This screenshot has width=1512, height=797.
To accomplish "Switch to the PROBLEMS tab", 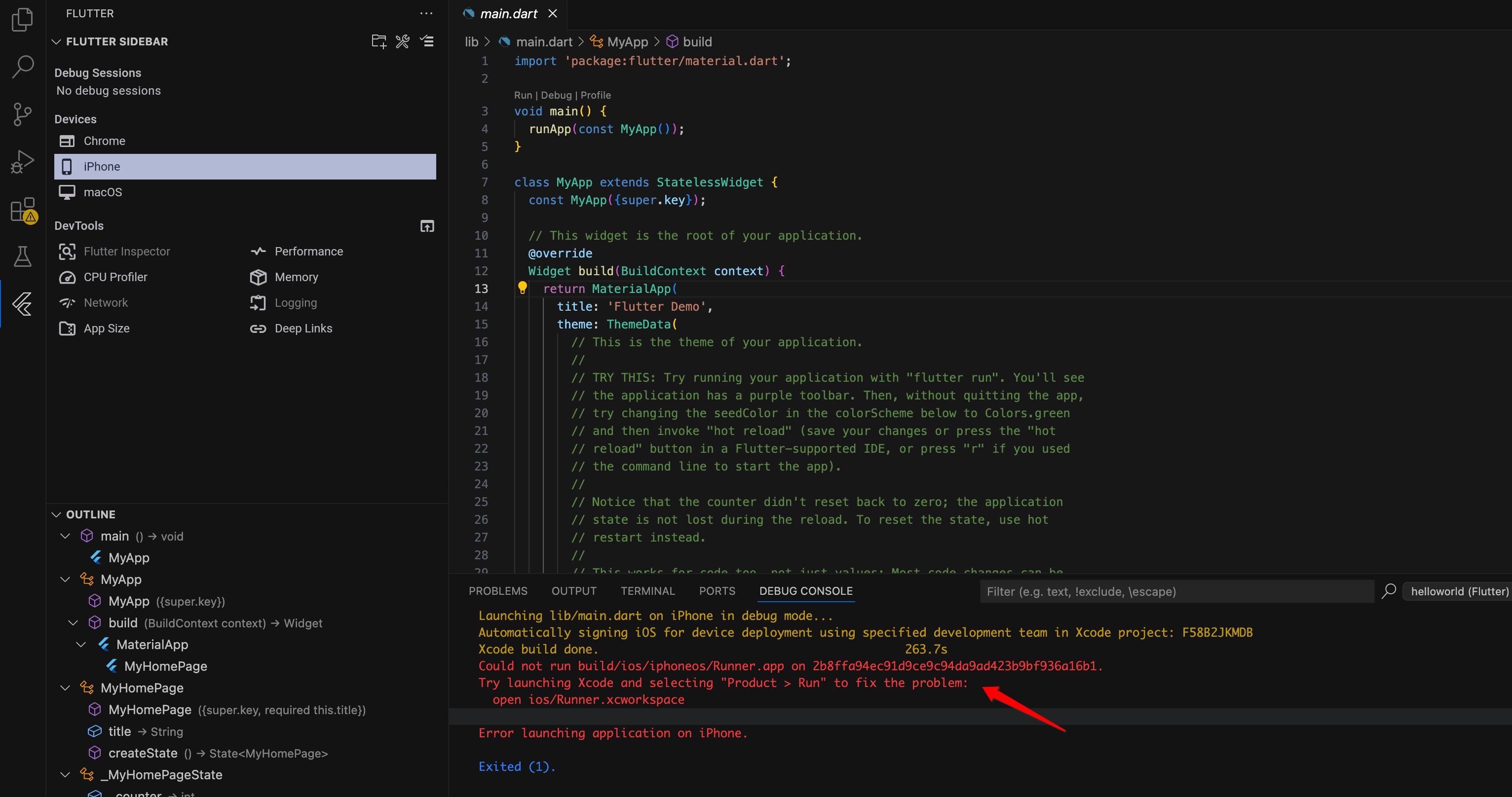I will [x=498, y=591].
